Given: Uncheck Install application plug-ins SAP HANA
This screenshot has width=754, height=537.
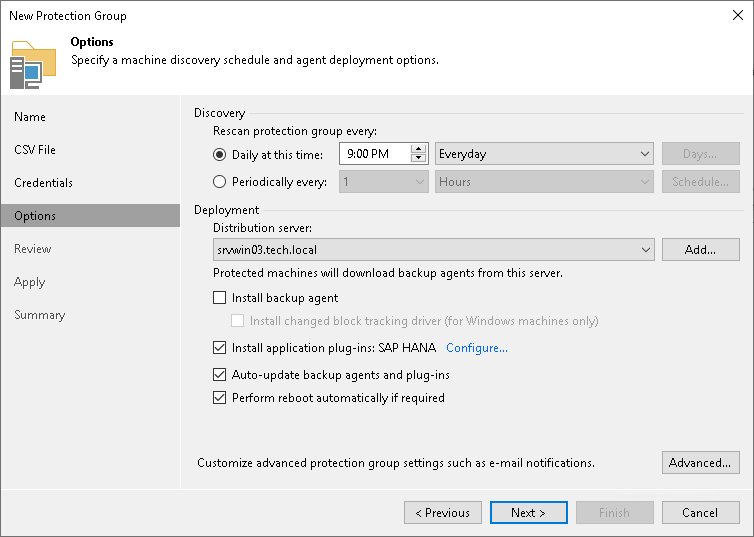Looking at the screenshot, I should [x=219, y=348].
